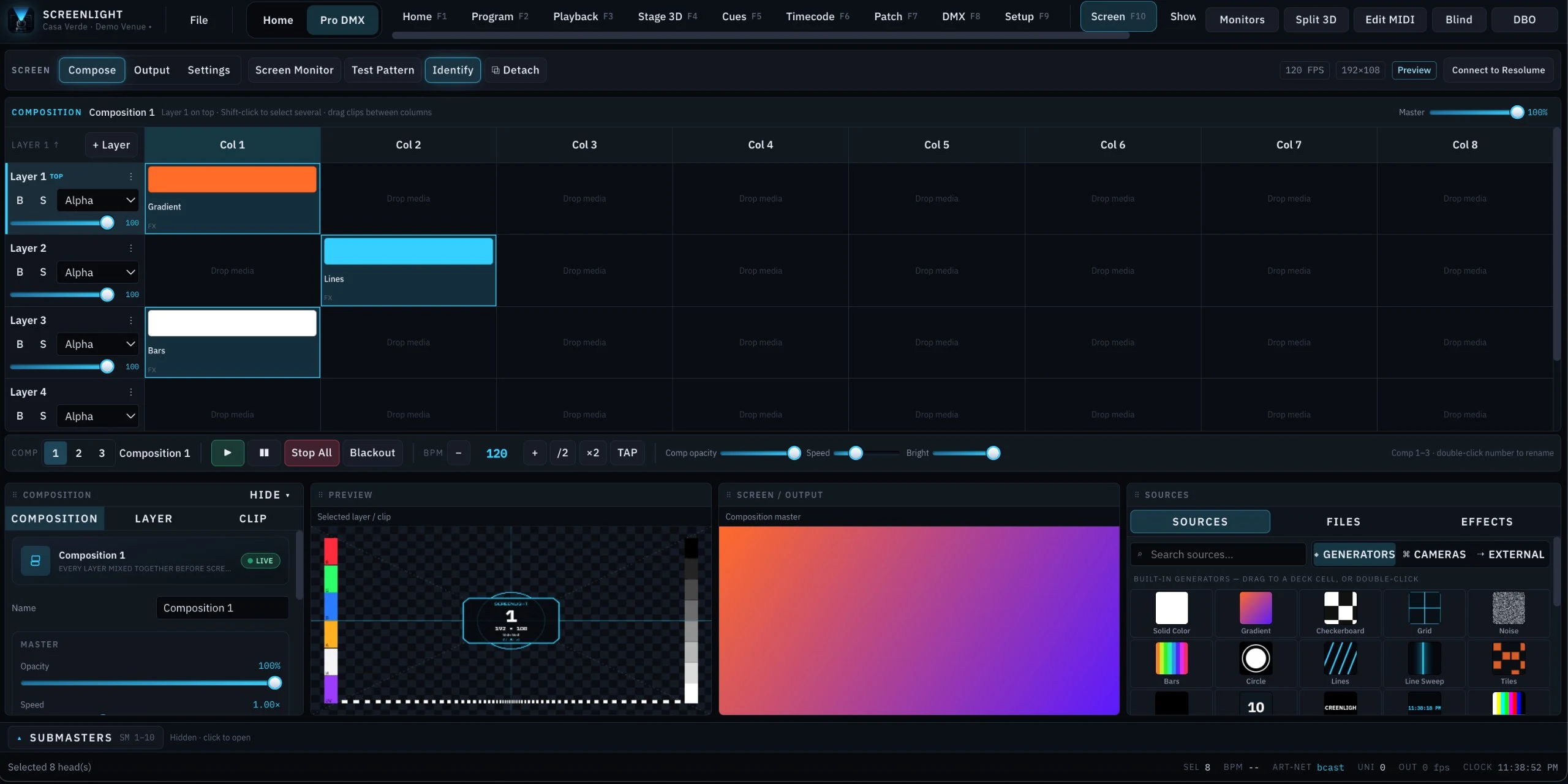Viewport: 1568px width, 784px height.
Task: Switch to the Program F2 tab
Action: [499, 17]
